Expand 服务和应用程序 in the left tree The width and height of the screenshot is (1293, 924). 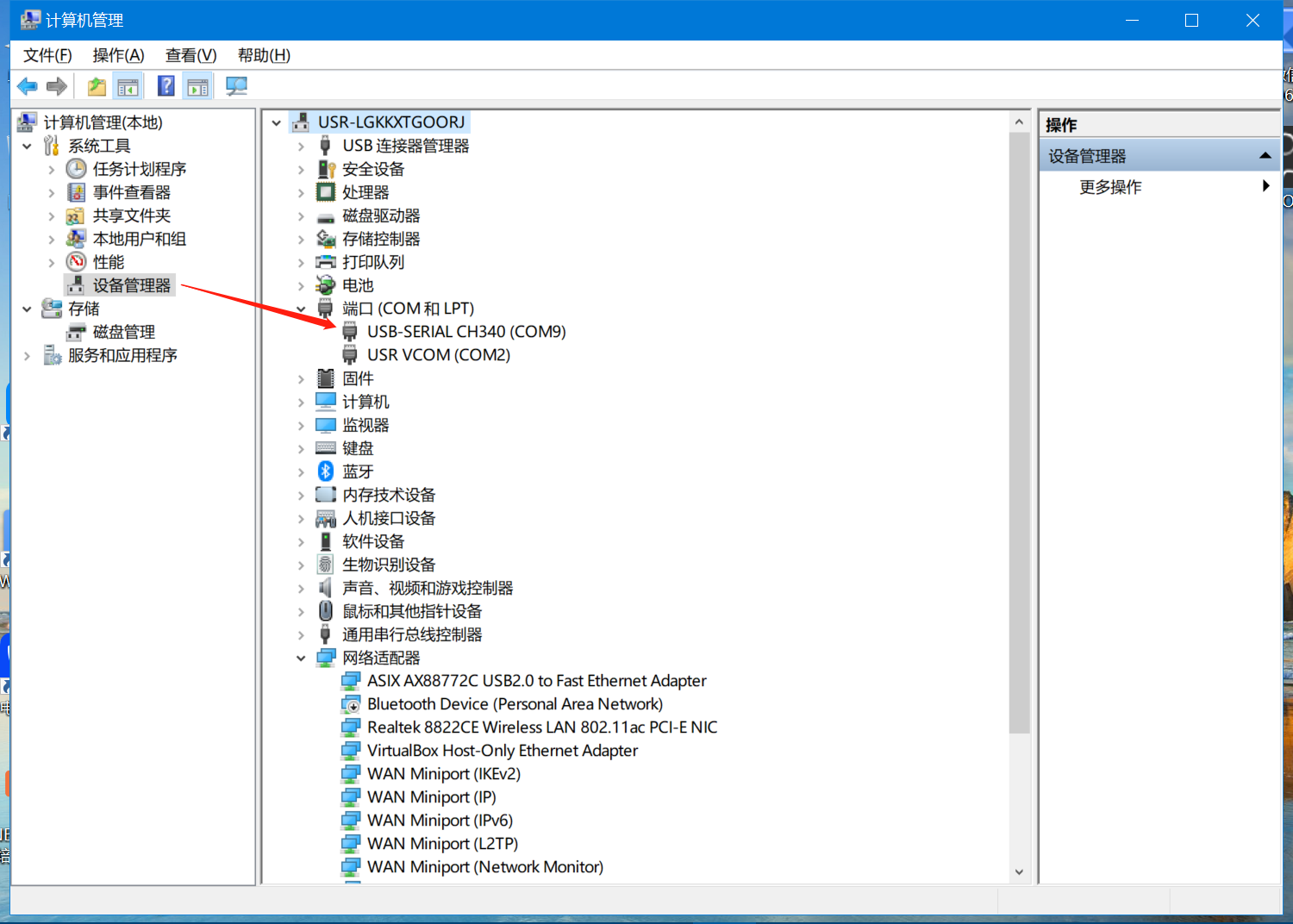[x=28, y=356]
